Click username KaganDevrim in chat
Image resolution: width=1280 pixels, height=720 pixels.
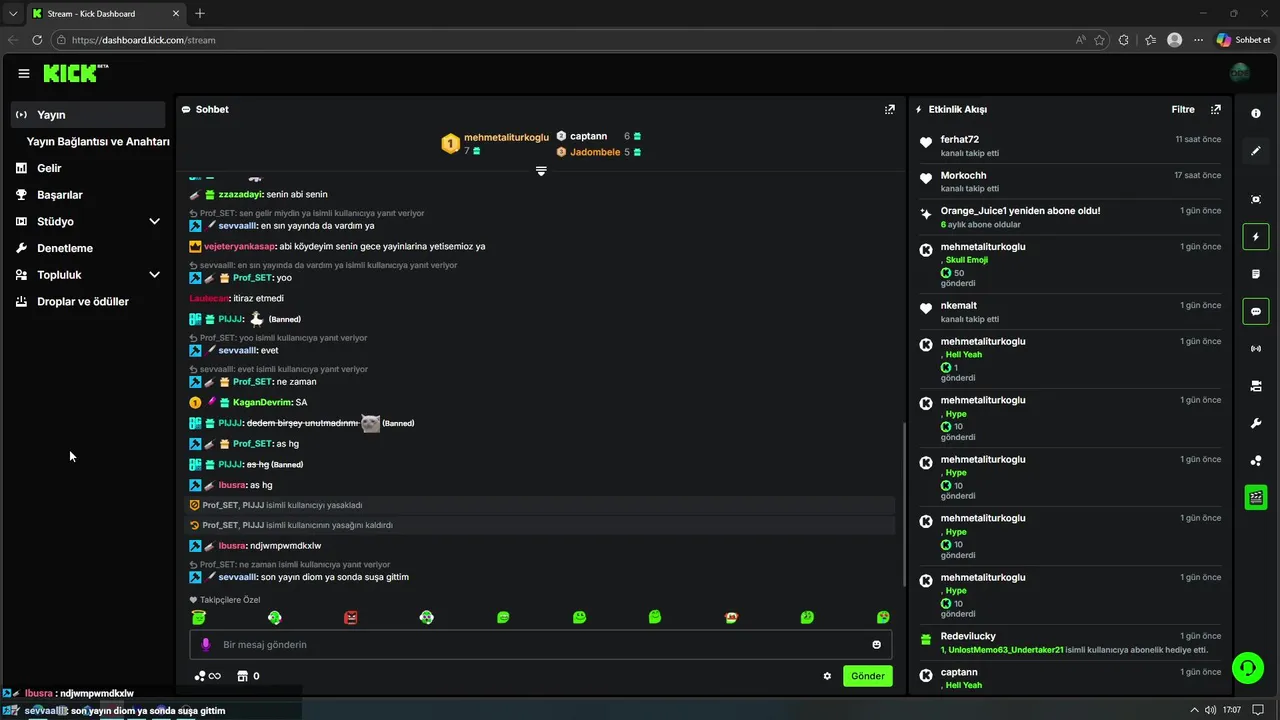coord(262,402)
